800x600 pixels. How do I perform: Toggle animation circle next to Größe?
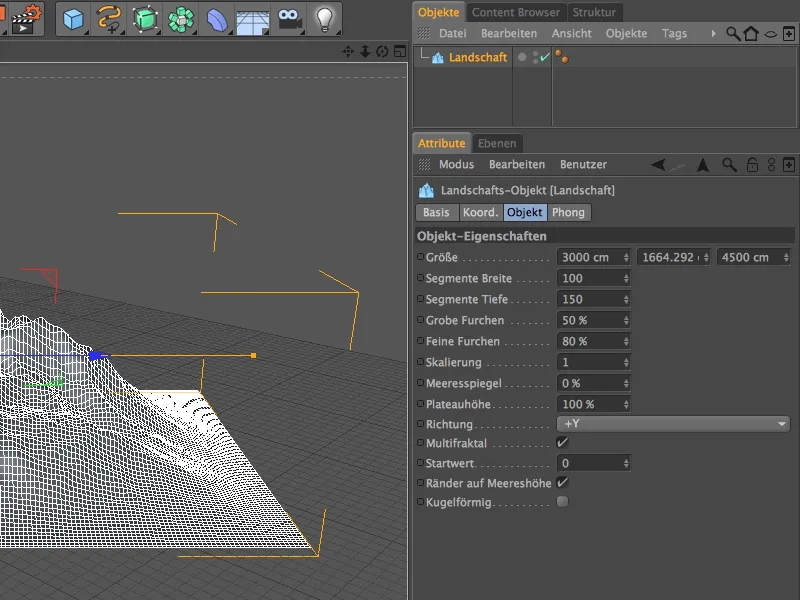[x=420, y=257]
